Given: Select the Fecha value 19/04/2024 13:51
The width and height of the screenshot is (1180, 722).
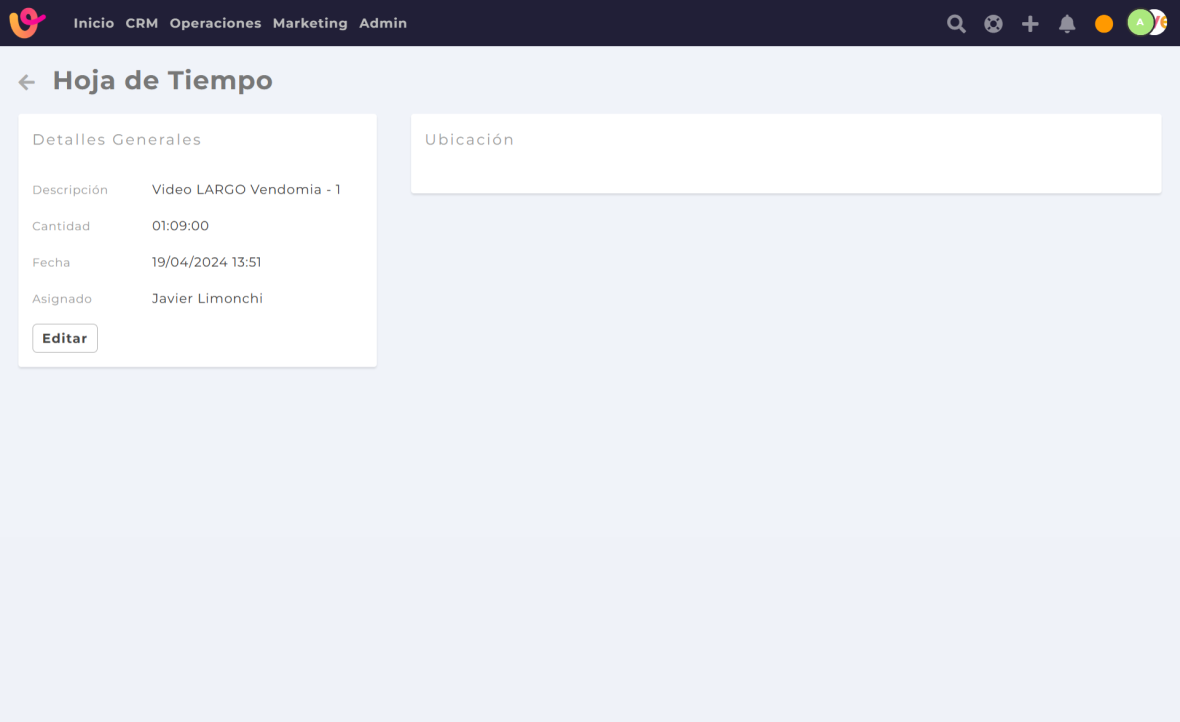Looking at the screenshot, I should pos(206,262).
